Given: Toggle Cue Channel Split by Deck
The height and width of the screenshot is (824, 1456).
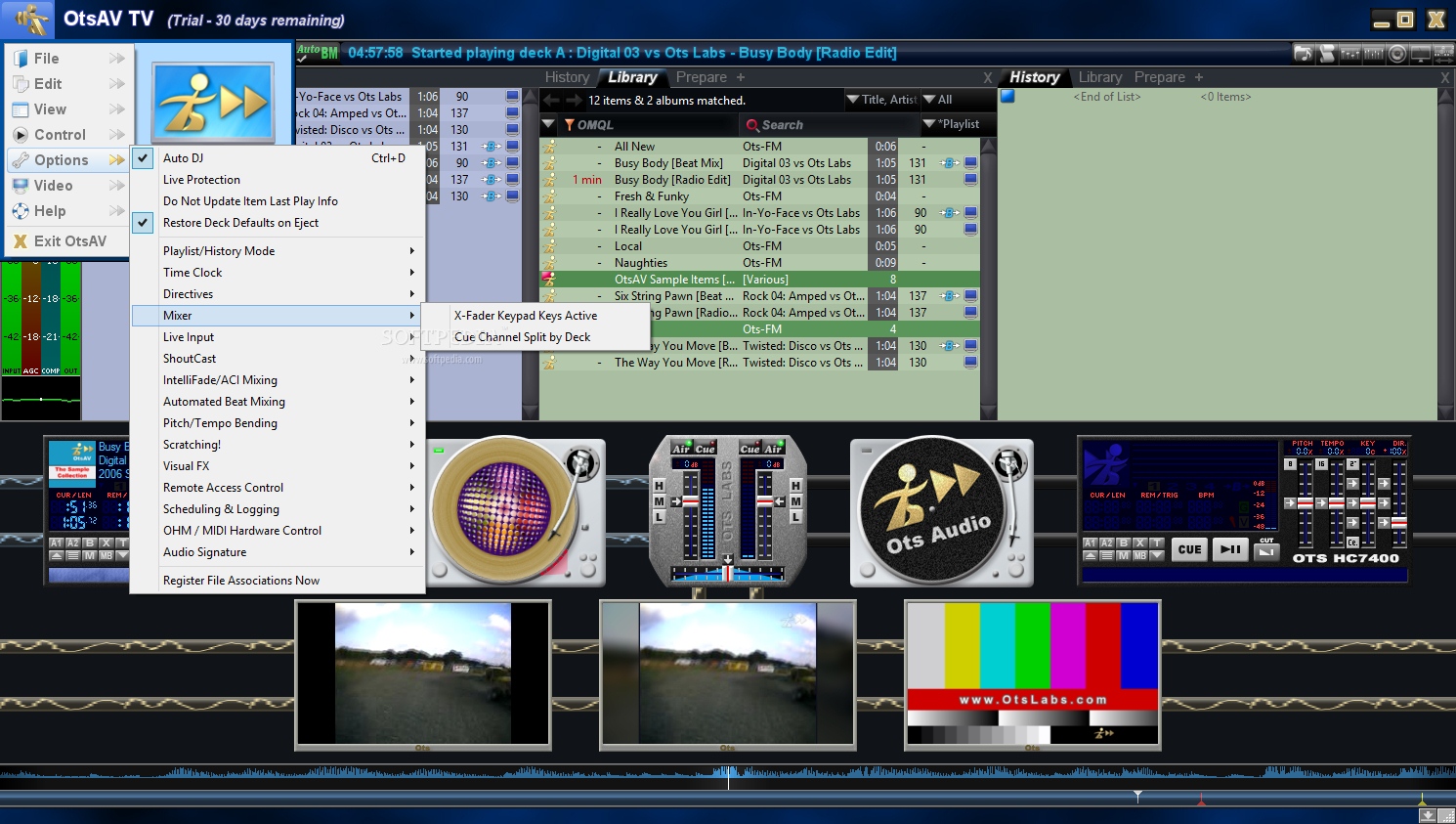Looking at the screenshot, I should 535,337.
